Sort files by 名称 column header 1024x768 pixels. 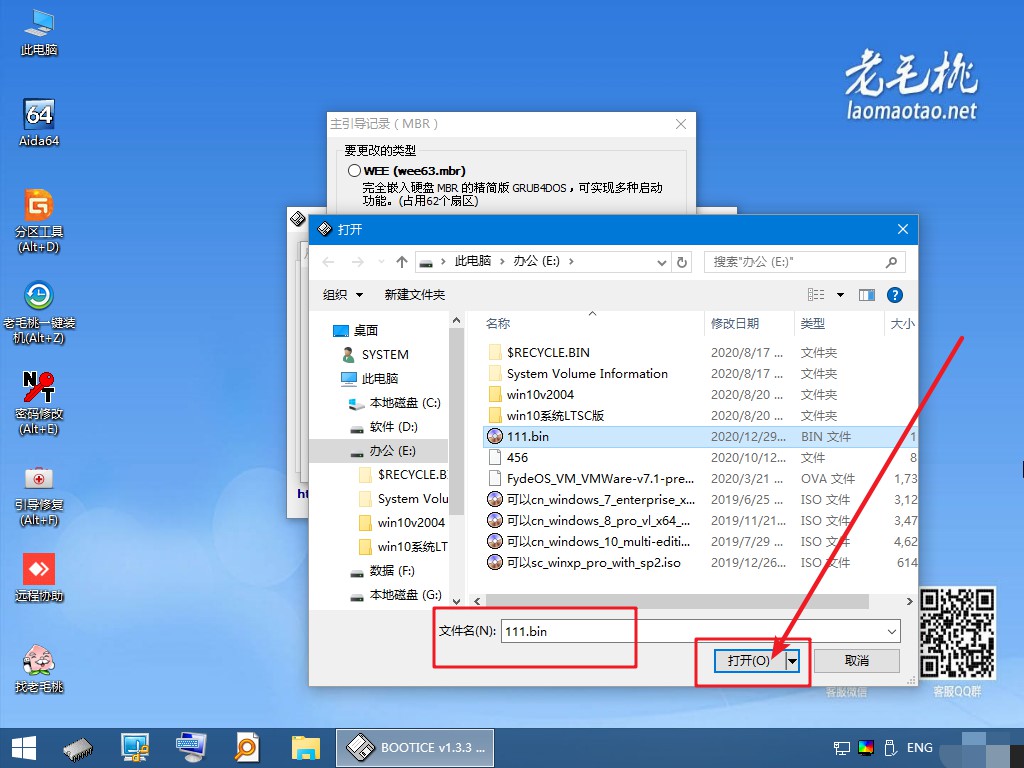498,323
